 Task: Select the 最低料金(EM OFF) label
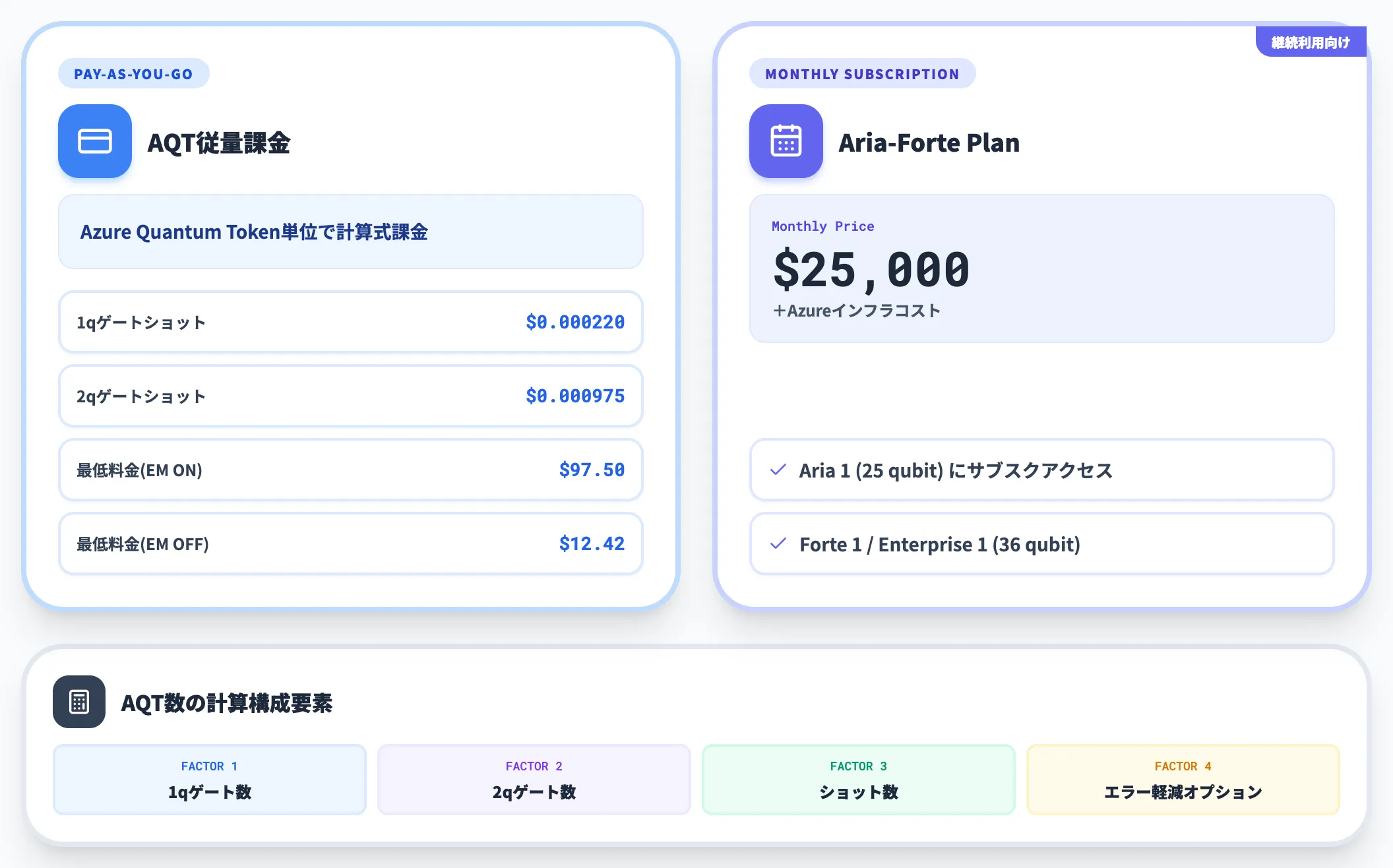(142, 544)
